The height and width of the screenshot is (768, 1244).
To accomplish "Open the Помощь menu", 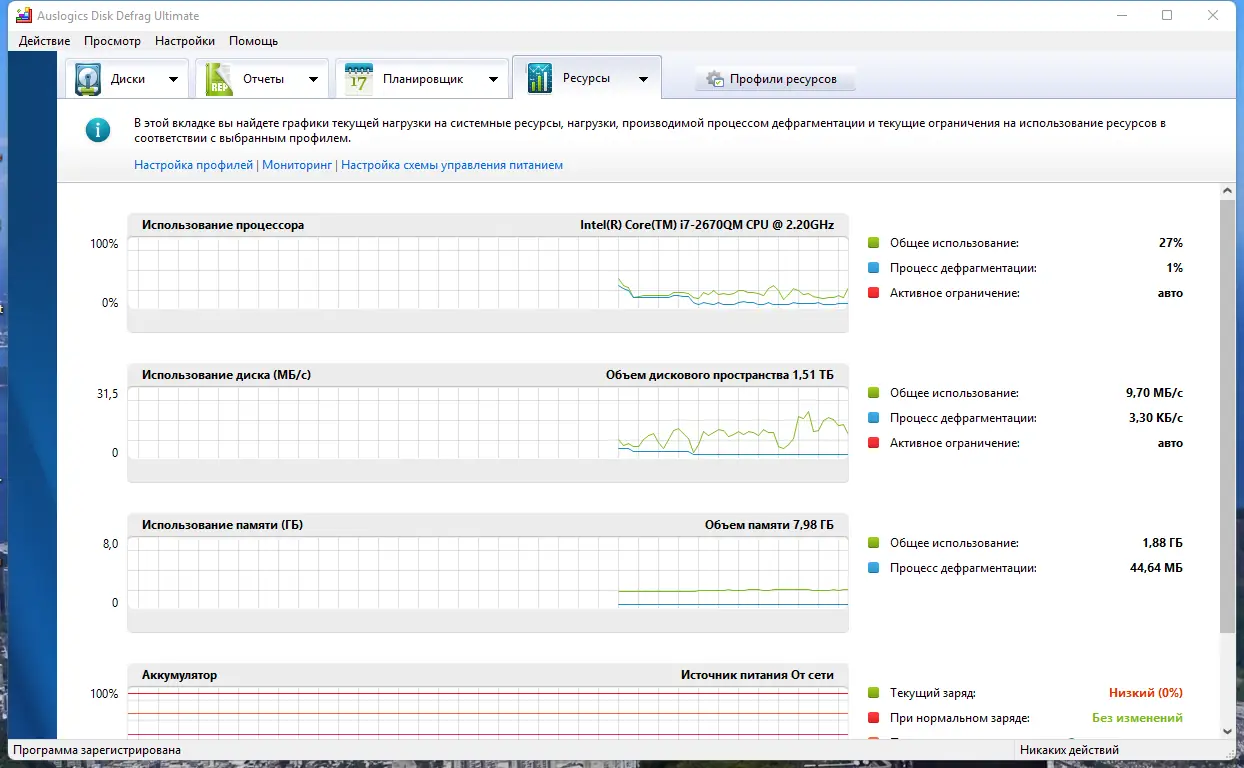I will (253, 41).
